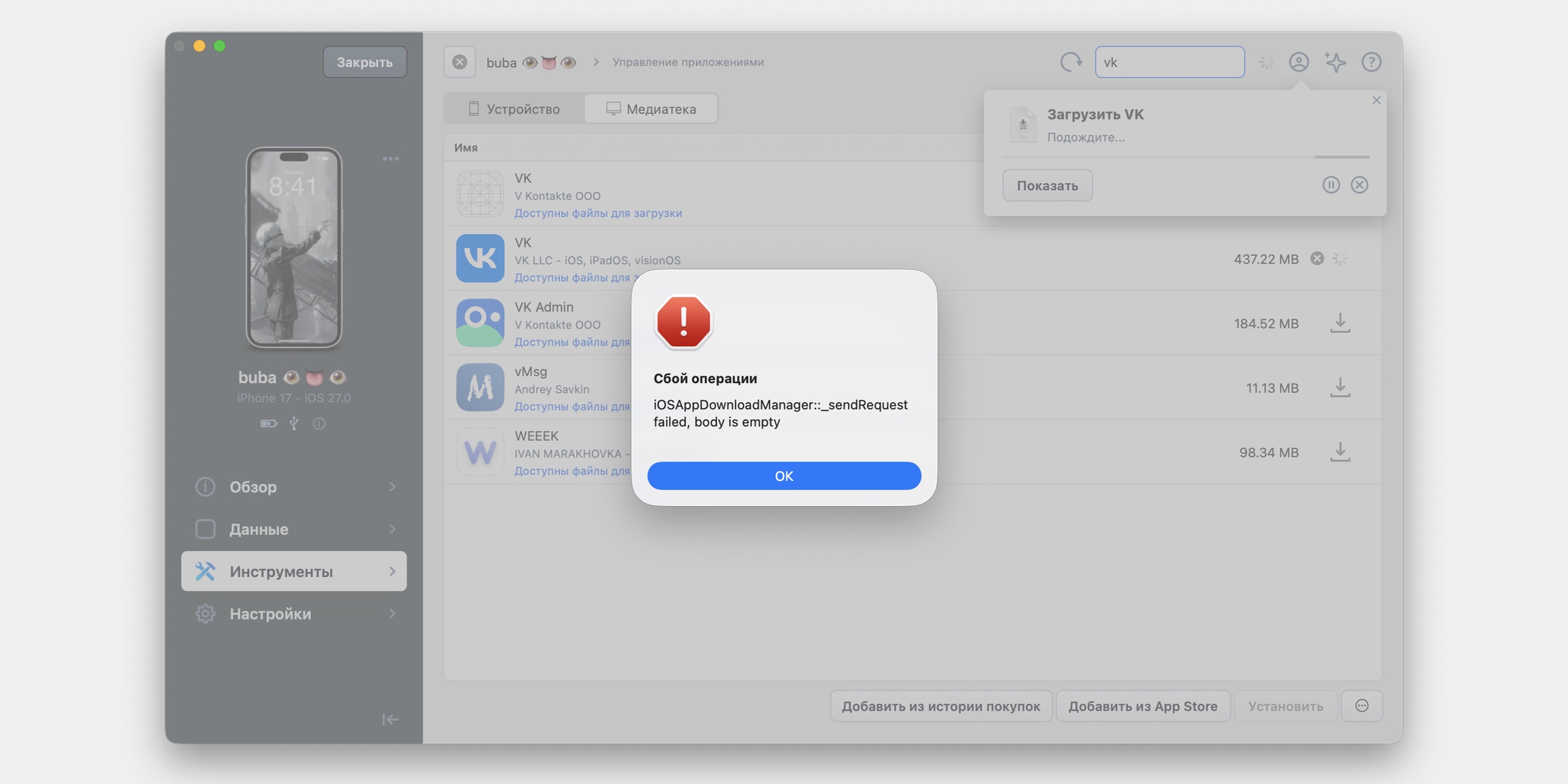Click OK in the error dialog
This screenshot has height=784, width=1568.
tap(784, 476)
